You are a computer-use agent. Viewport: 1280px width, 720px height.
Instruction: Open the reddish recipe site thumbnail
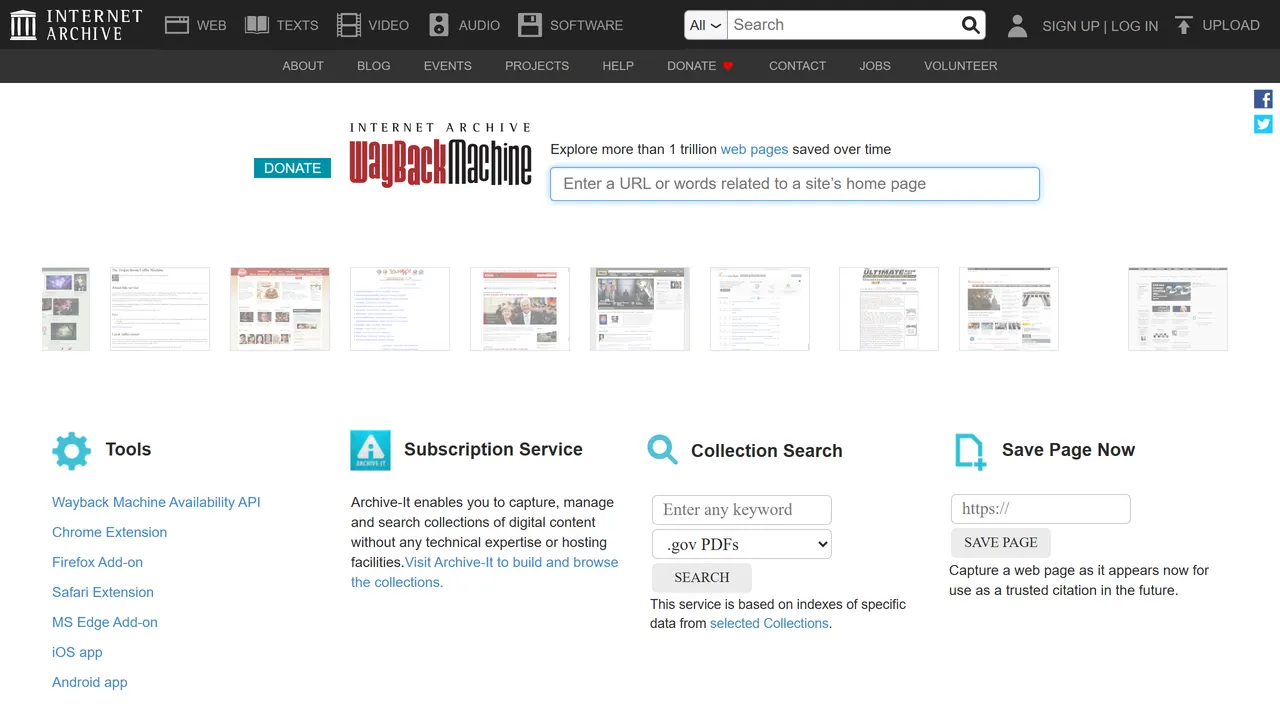(280, 309)
